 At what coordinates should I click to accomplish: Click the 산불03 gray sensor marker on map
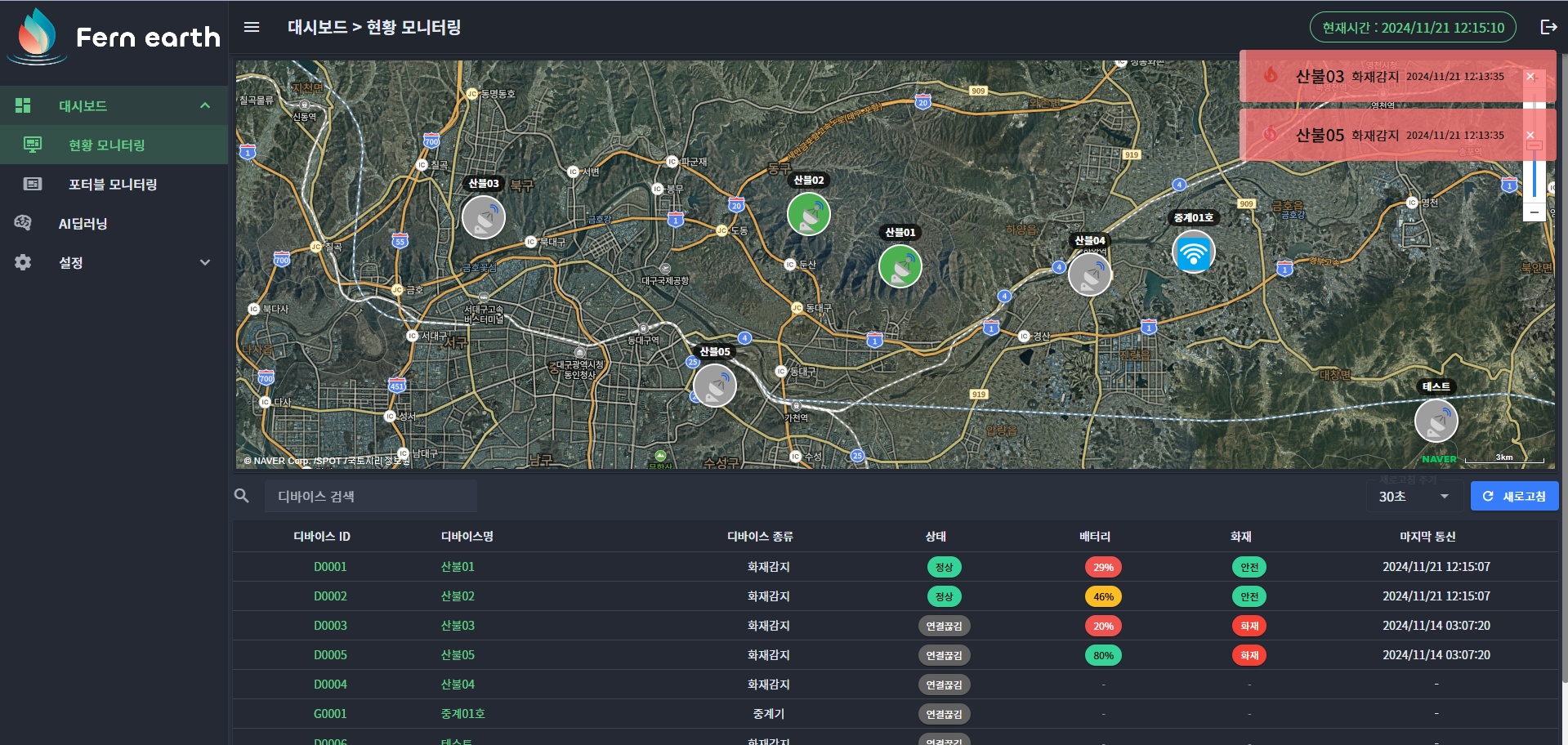tap(483, 217)
